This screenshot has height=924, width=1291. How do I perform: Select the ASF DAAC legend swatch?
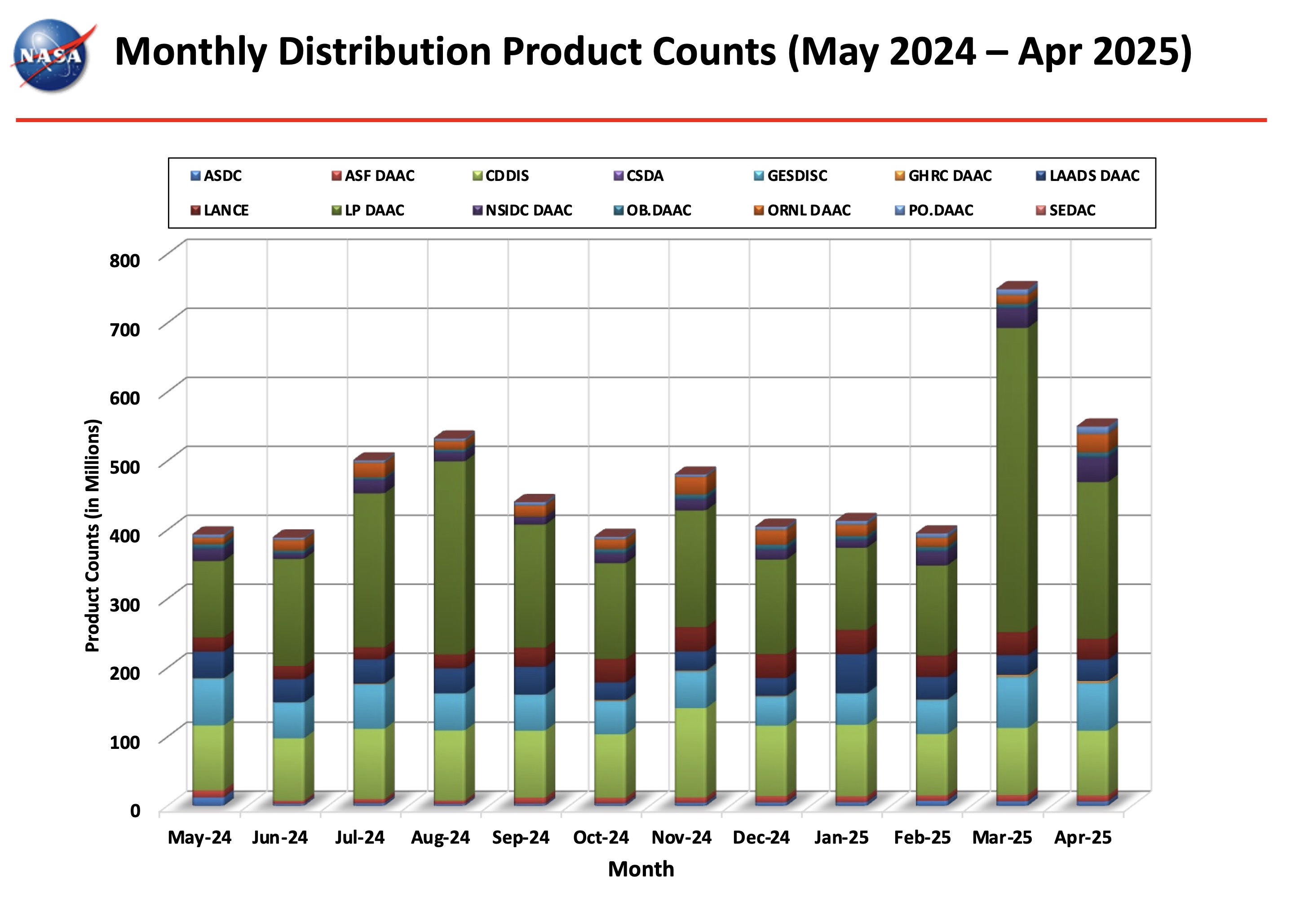click(337, 176)
